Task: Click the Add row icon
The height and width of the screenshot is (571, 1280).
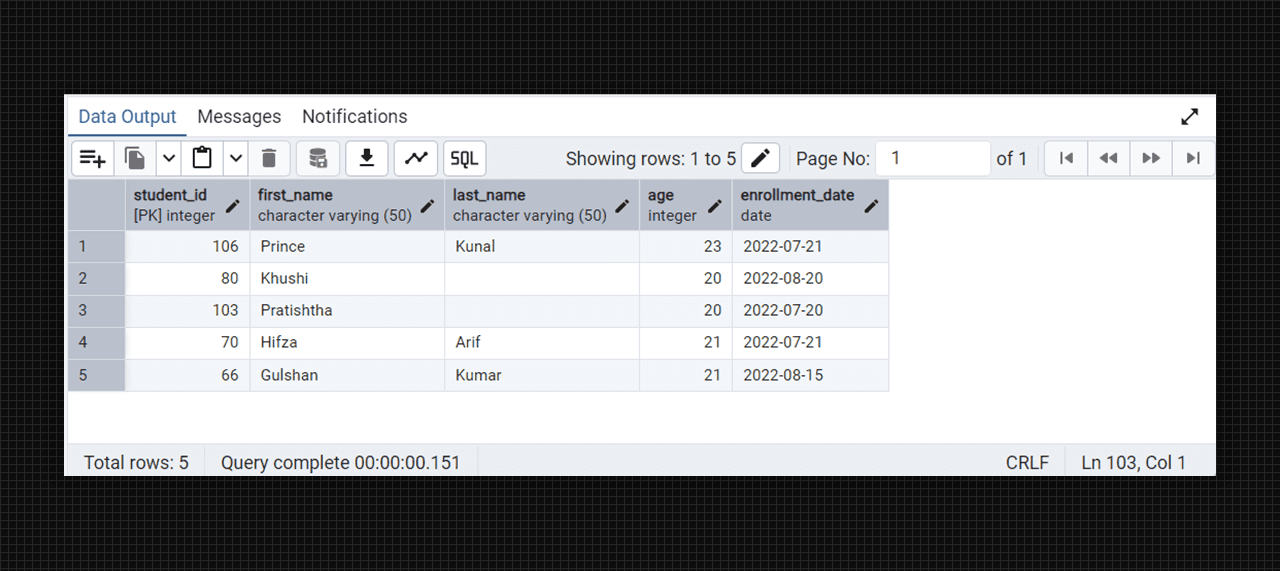Action: click(x=93, y=158)
